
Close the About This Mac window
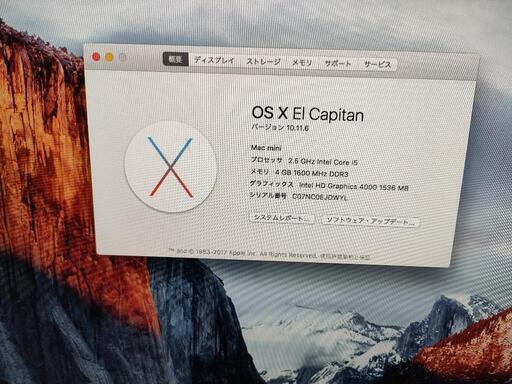[96, 57]
